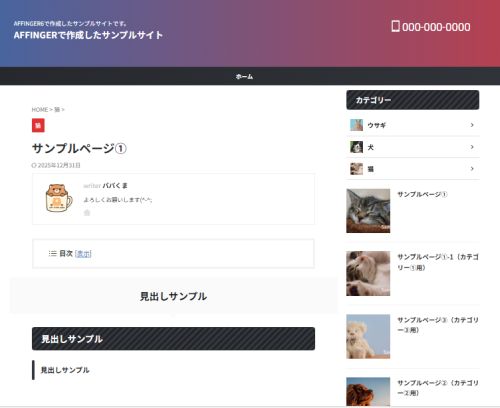Viewport: 500px width, 408px height.
Task: Show the table of contents via 表示 link
Action: tap(83, 254)
